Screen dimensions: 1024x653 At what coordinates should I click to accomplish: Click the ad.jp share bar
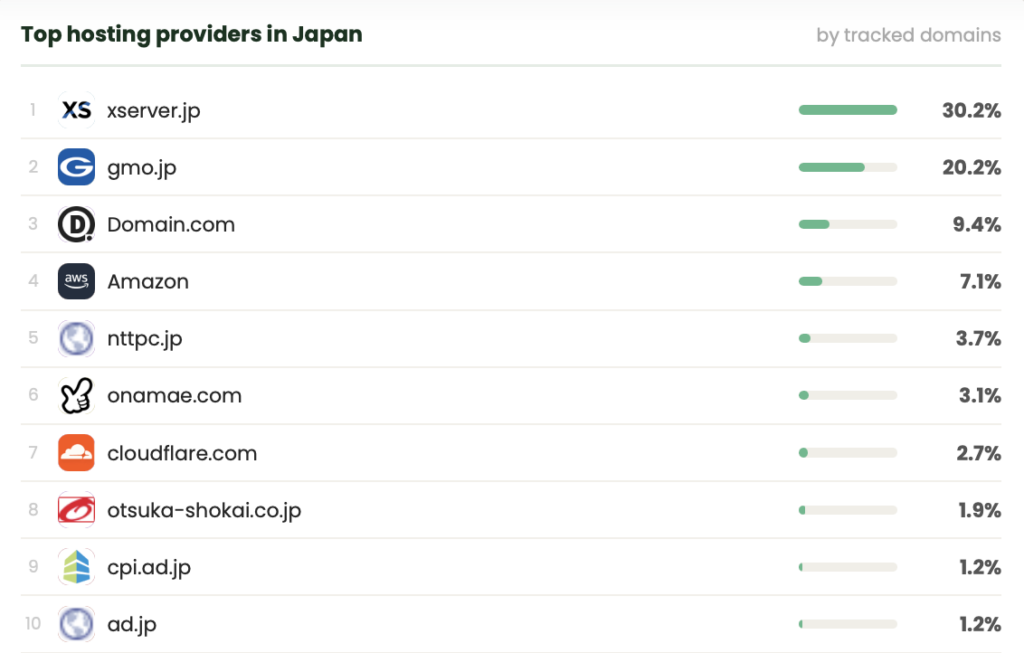click(848, 624)
